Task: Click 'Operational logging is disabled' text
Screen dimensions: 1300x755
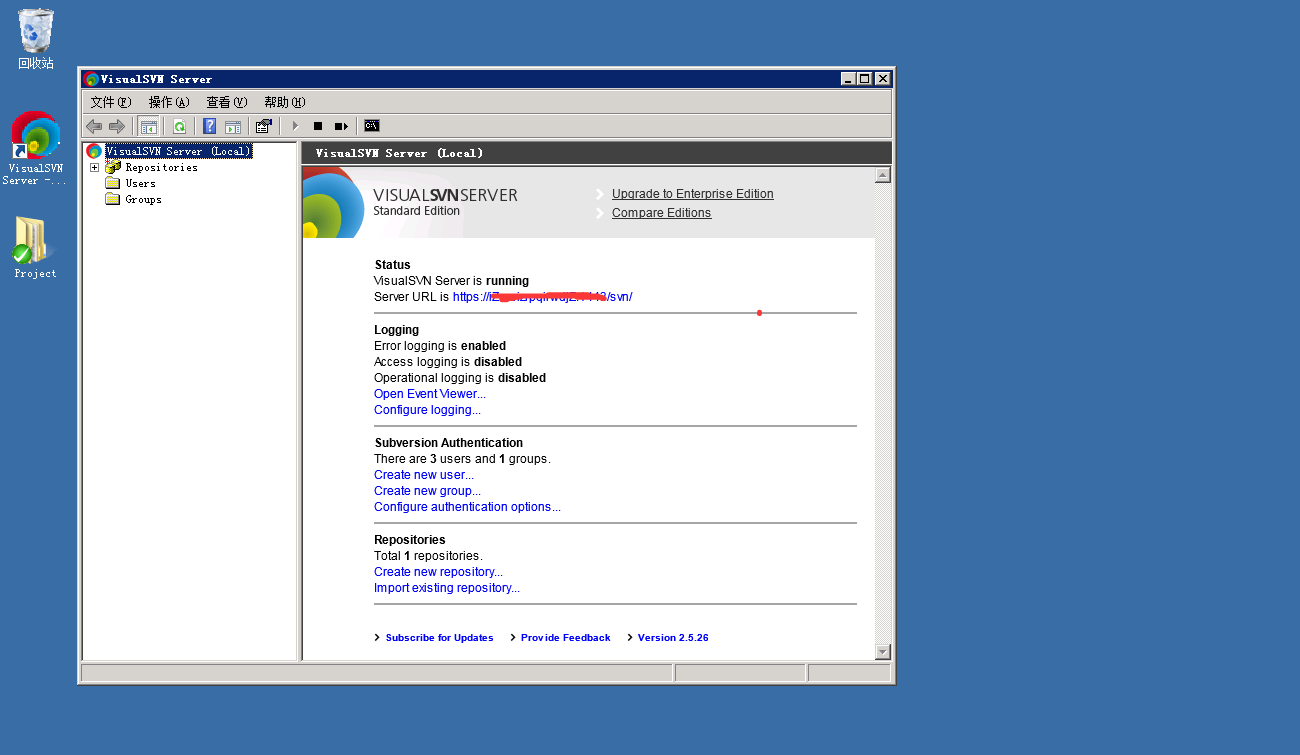Action: point(460,378)
